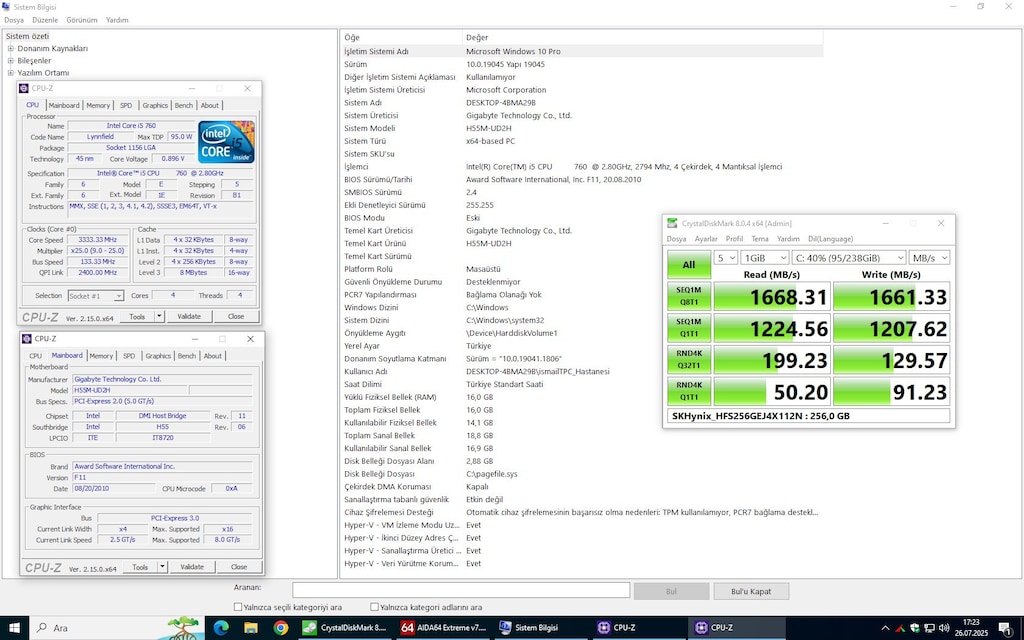Open Tema menu in CrystalDiskMark
1024x640 pixels.
click(760, 239)
